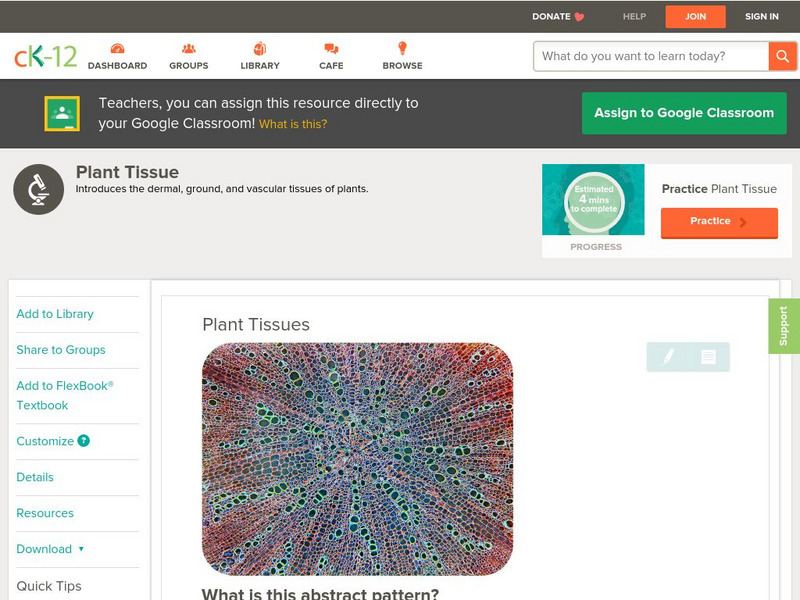Select the Details sidebar item
Screen dimensions: 800x600
point(35,477)
